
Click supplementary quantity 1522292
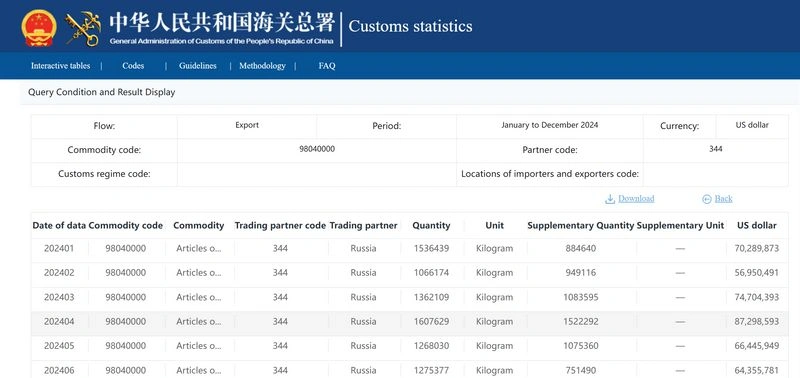581,322
